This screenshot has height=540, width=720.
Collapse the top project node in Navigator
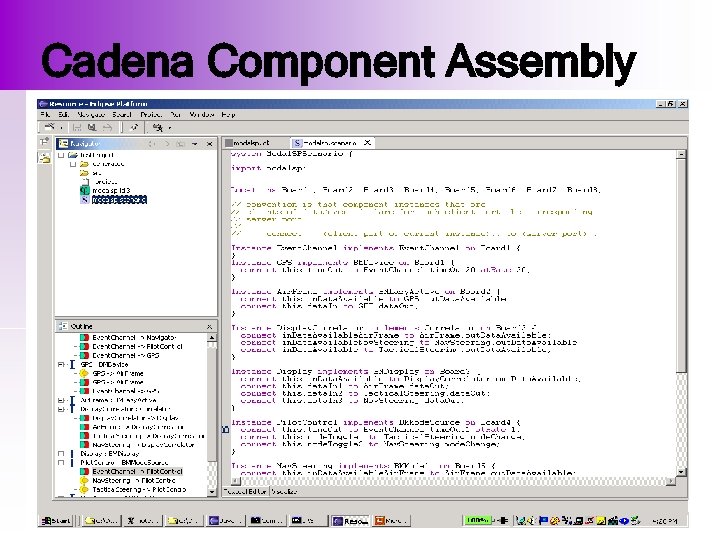pyautogui.click(x=61, y=155)
